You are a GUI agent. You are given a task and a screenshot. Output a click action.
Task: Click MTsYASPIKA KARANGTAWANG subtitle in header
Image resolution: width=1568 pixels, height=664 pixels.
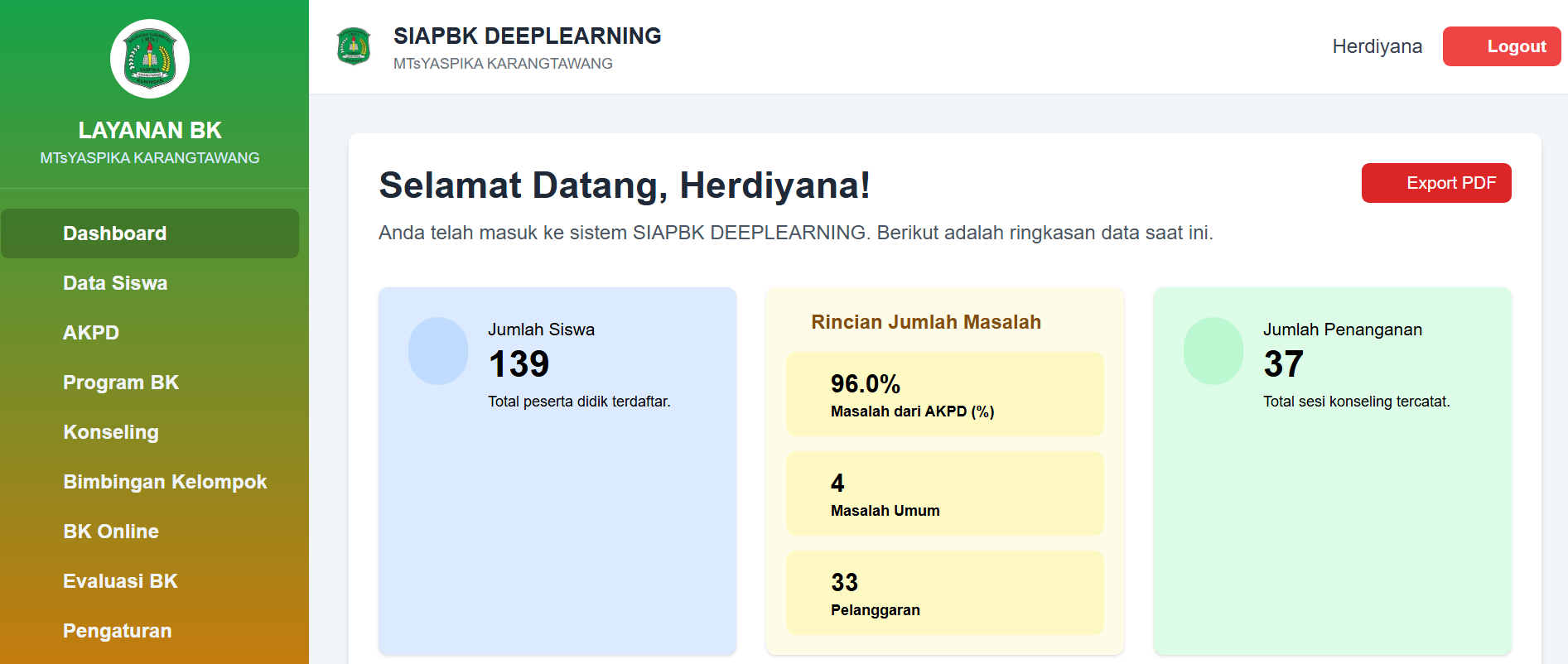pyautogui.click(x=503, y=64)
